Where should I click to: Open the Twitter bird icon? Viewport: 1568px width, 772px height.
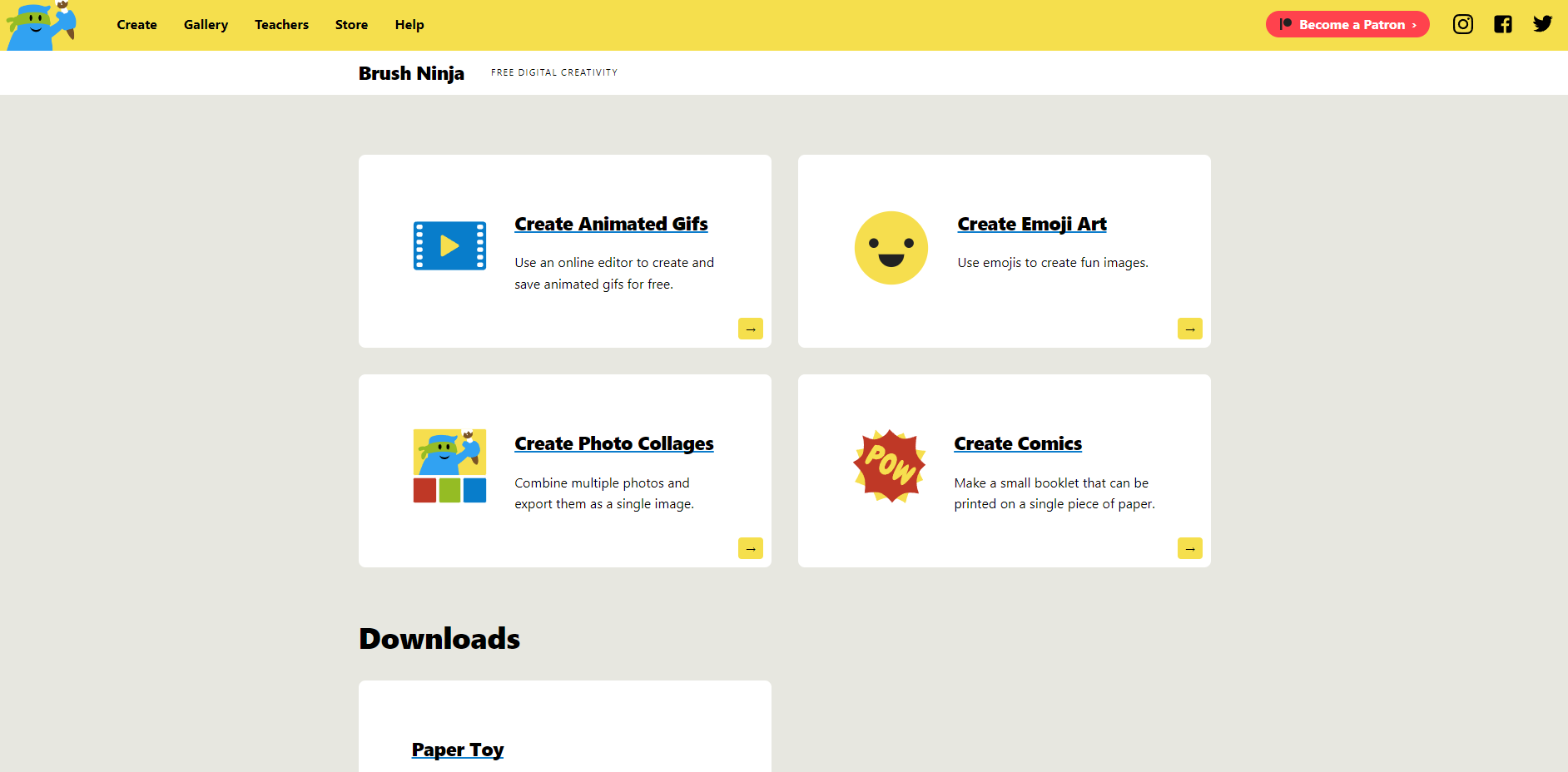[x=1542, y=24]
